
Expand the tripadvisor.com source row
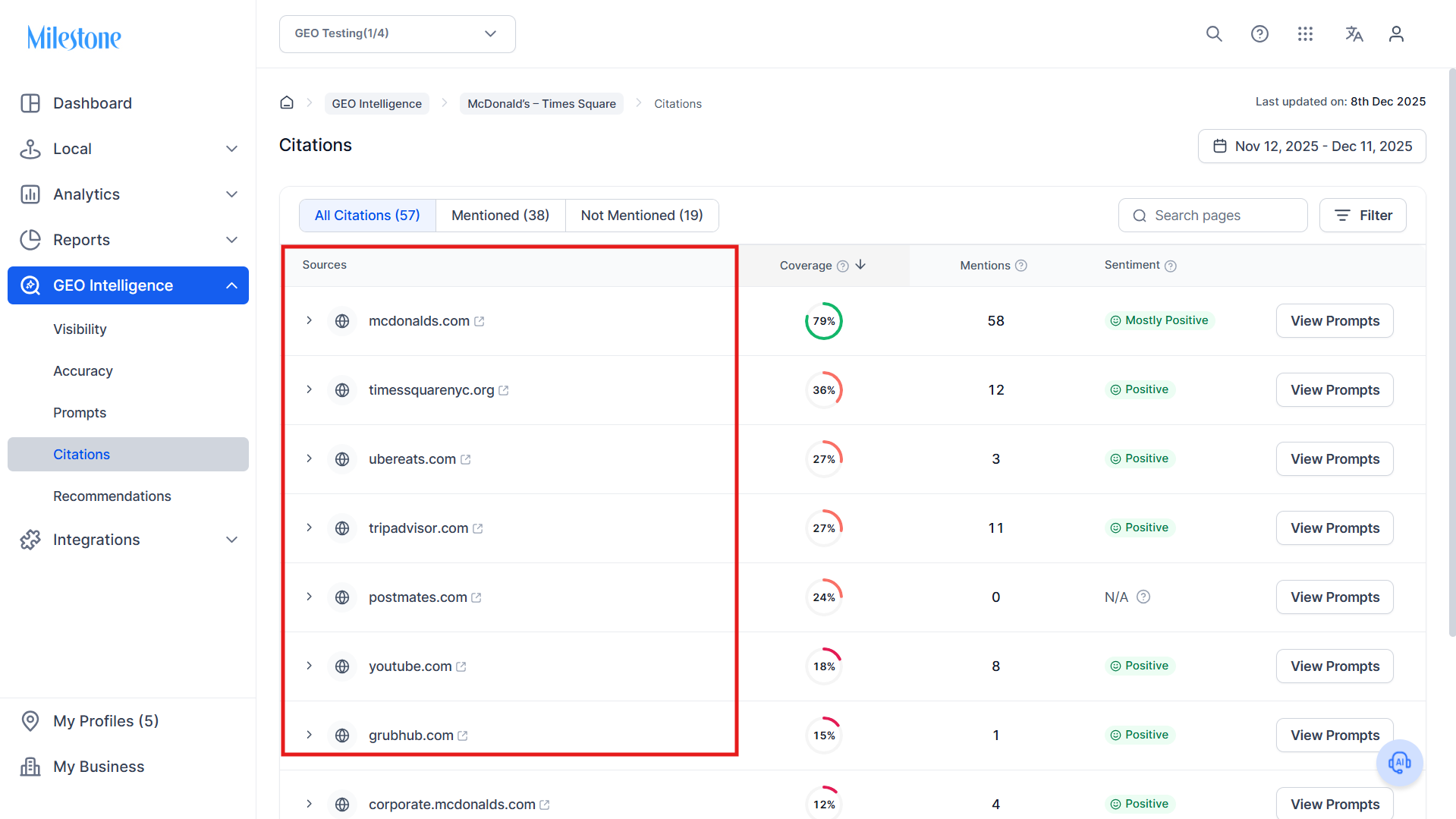310,528
